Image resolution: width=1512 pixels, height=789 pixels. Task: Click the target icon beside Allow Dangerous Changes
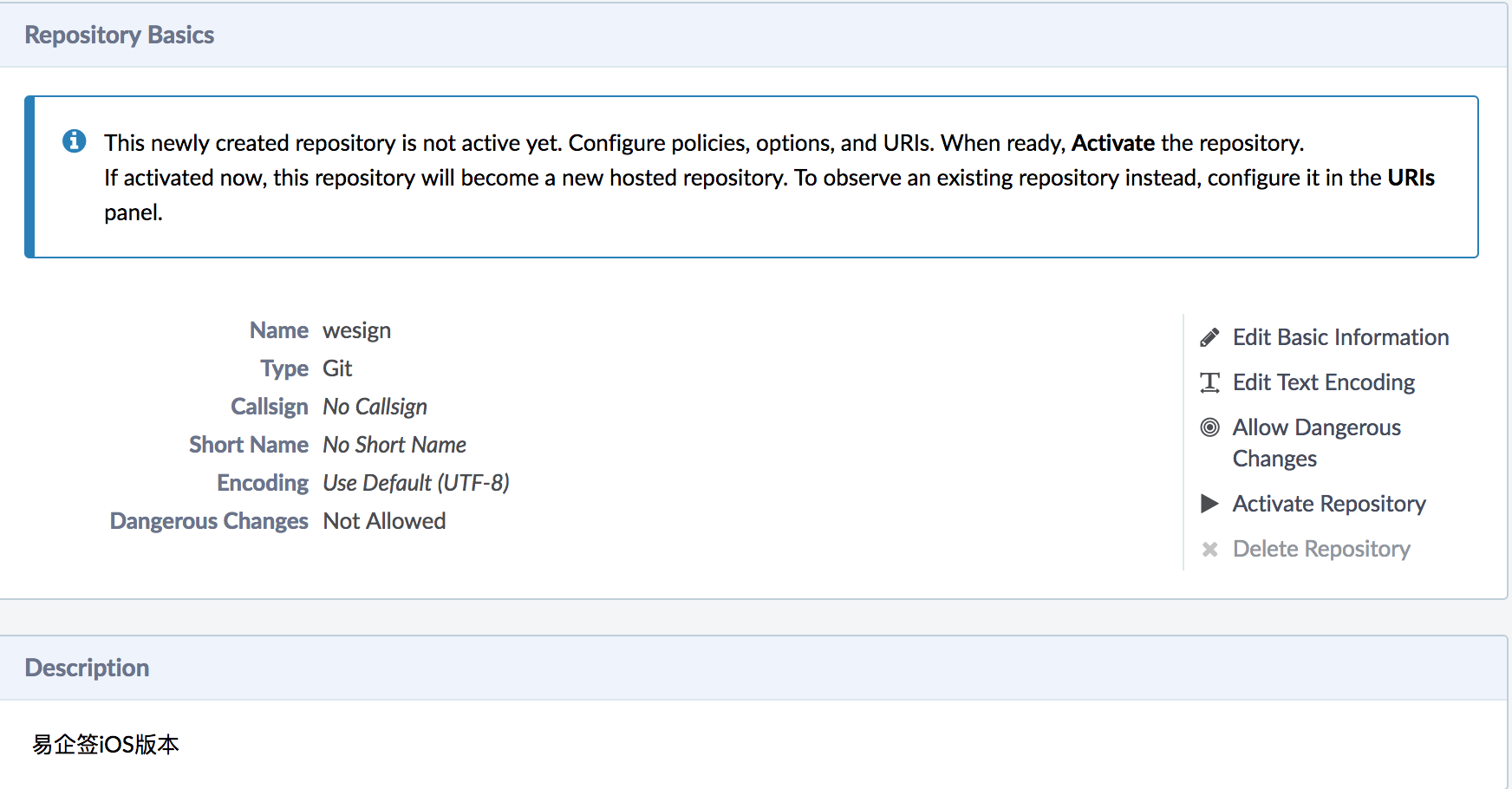tap(1209, 427)
